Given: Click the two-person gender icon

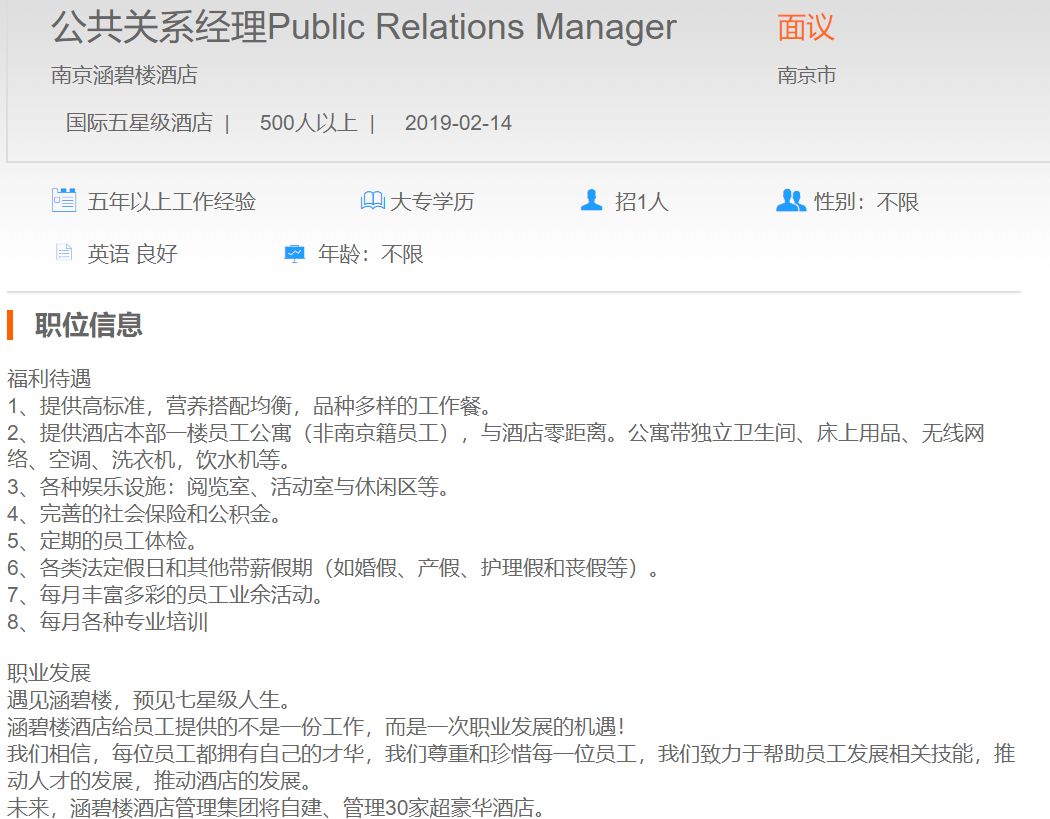Looking at the screenshot, I should 790,201.
